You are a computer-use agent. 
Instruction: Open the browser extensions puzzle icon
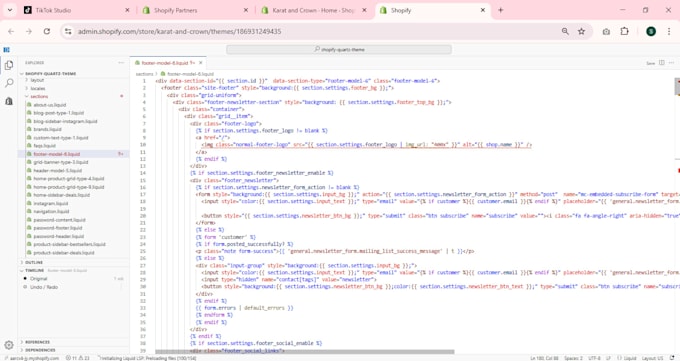point(624,31)
